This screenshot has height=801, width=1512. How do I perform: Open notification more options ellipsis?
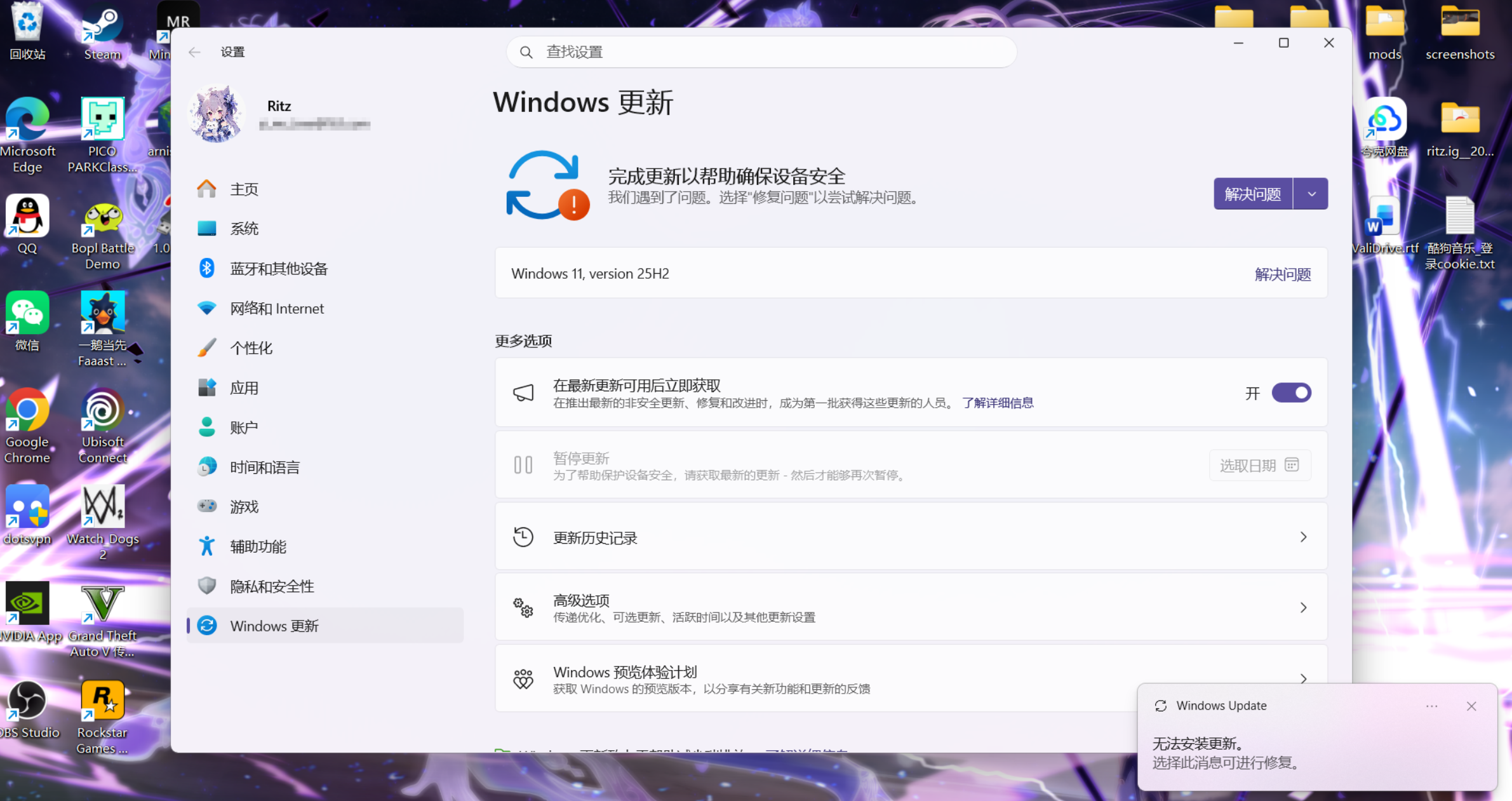pyautogui.click(x=1431, y=706)
